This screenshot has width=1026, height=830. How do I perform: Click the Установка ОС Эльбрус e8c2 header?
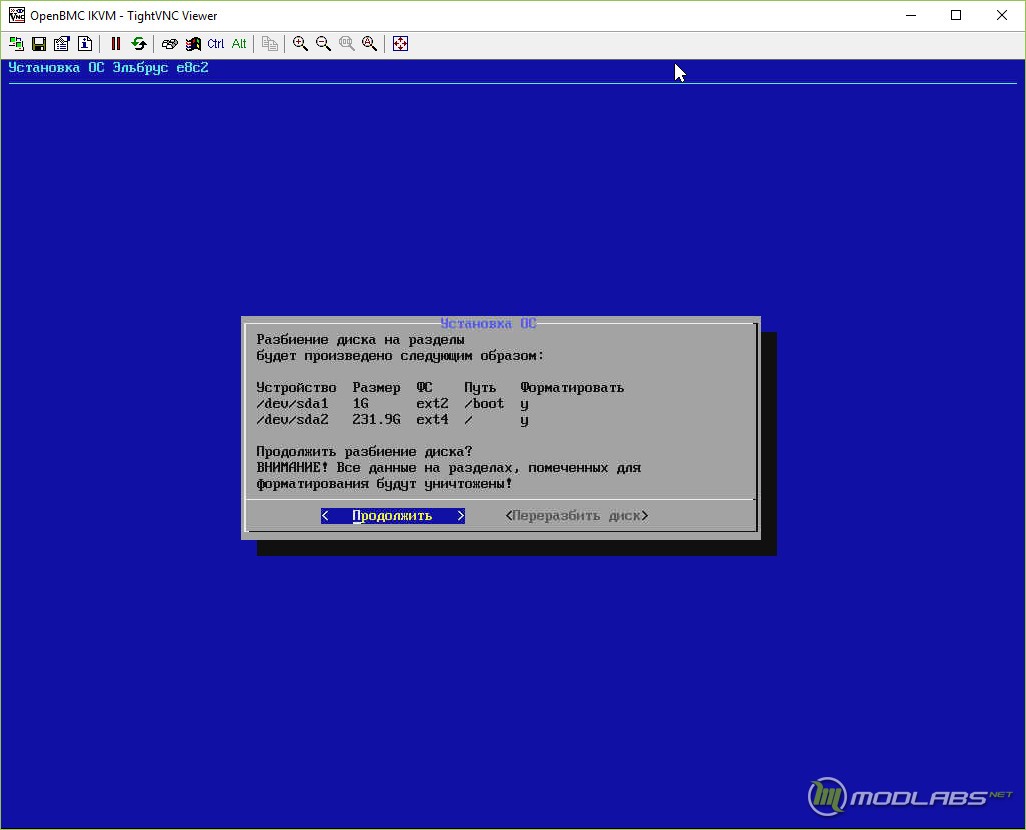pos(109,67)
